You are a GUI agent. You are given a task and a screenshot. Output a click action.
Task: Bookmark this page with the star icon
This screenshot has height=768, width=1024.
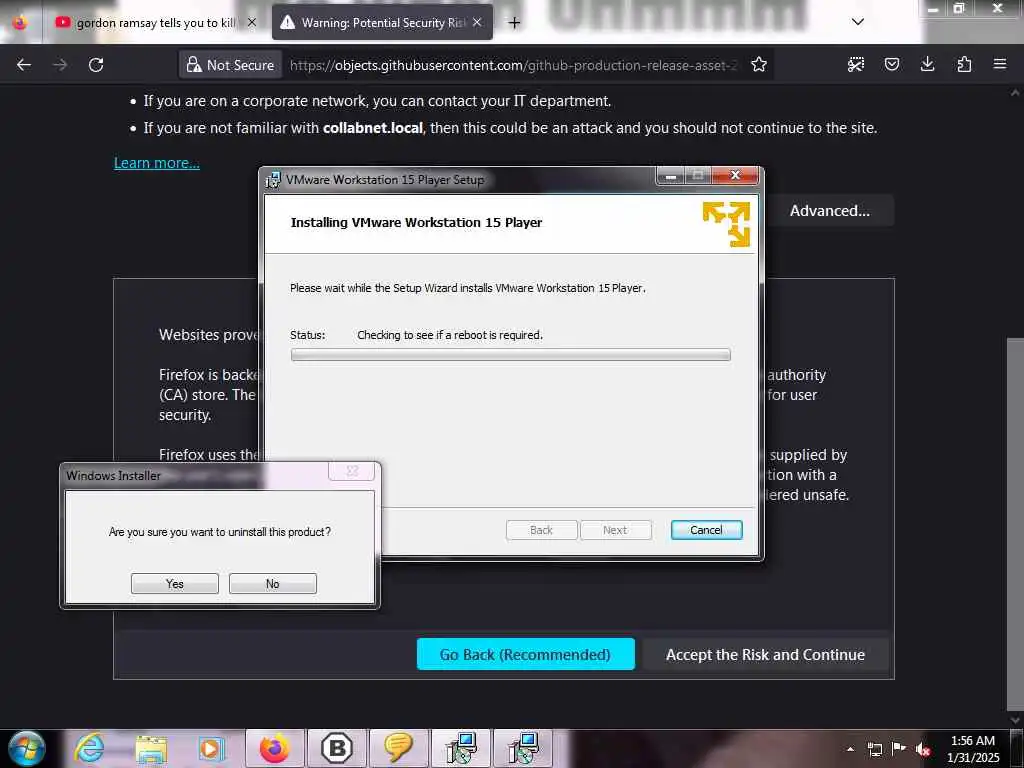[758, 65]
